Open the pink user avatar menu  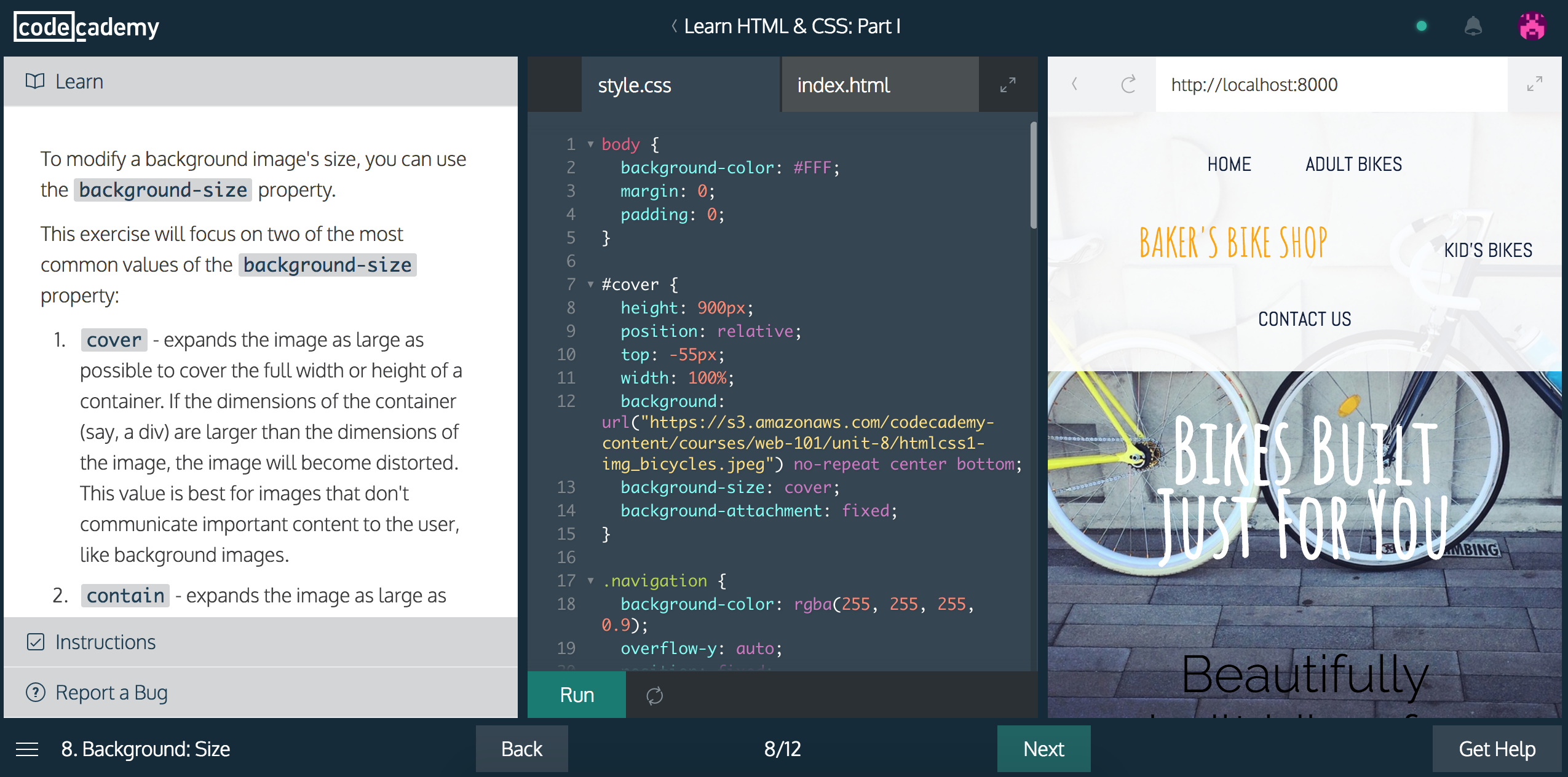pyautogui.click(x=1532, y=26)
